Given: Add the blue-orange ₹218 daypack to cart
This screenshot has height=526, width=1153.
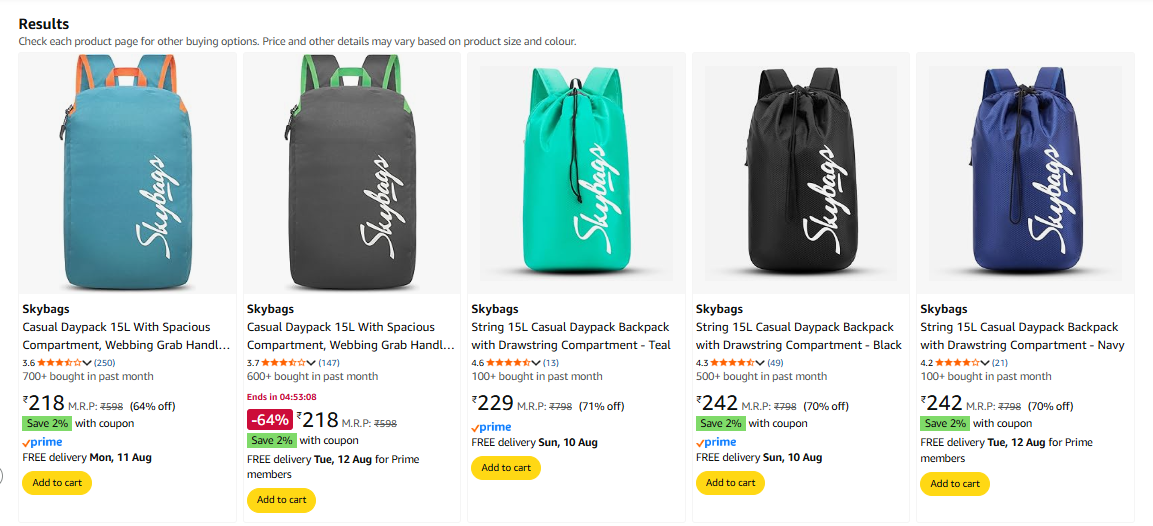Looking at the screenshot, I should tap(57, 483).
